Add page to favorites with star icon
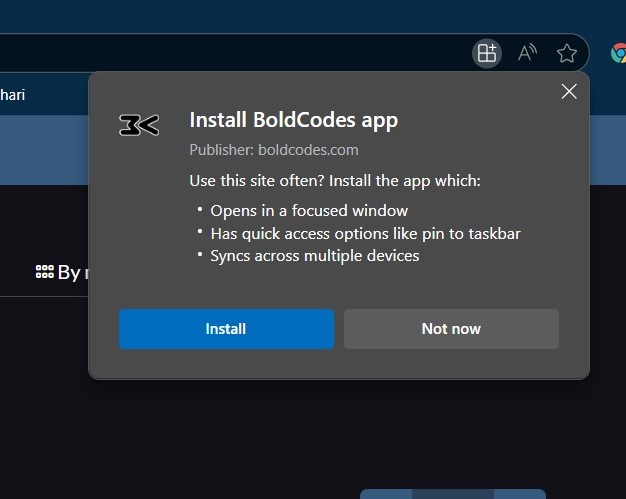The height and width of the screenshot is (499, 626). 567,53
